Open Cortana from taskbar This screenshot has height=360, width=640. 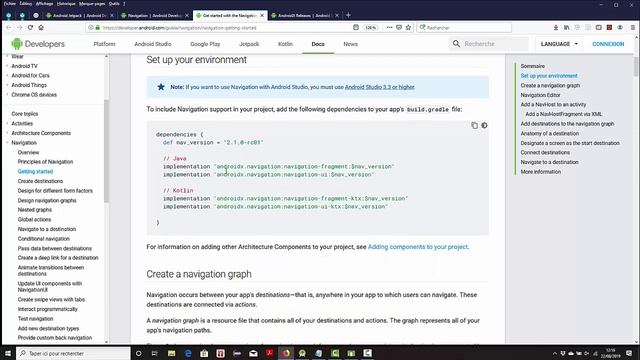point(138,353)
